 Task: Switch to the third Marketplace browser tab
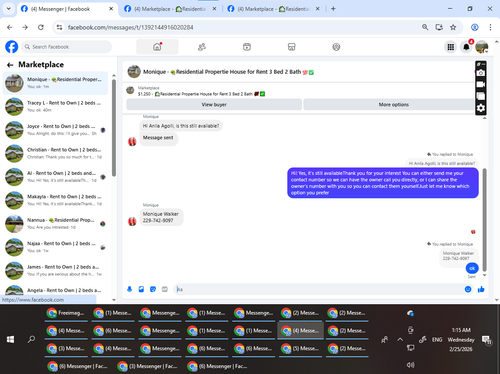pos(273,9)
